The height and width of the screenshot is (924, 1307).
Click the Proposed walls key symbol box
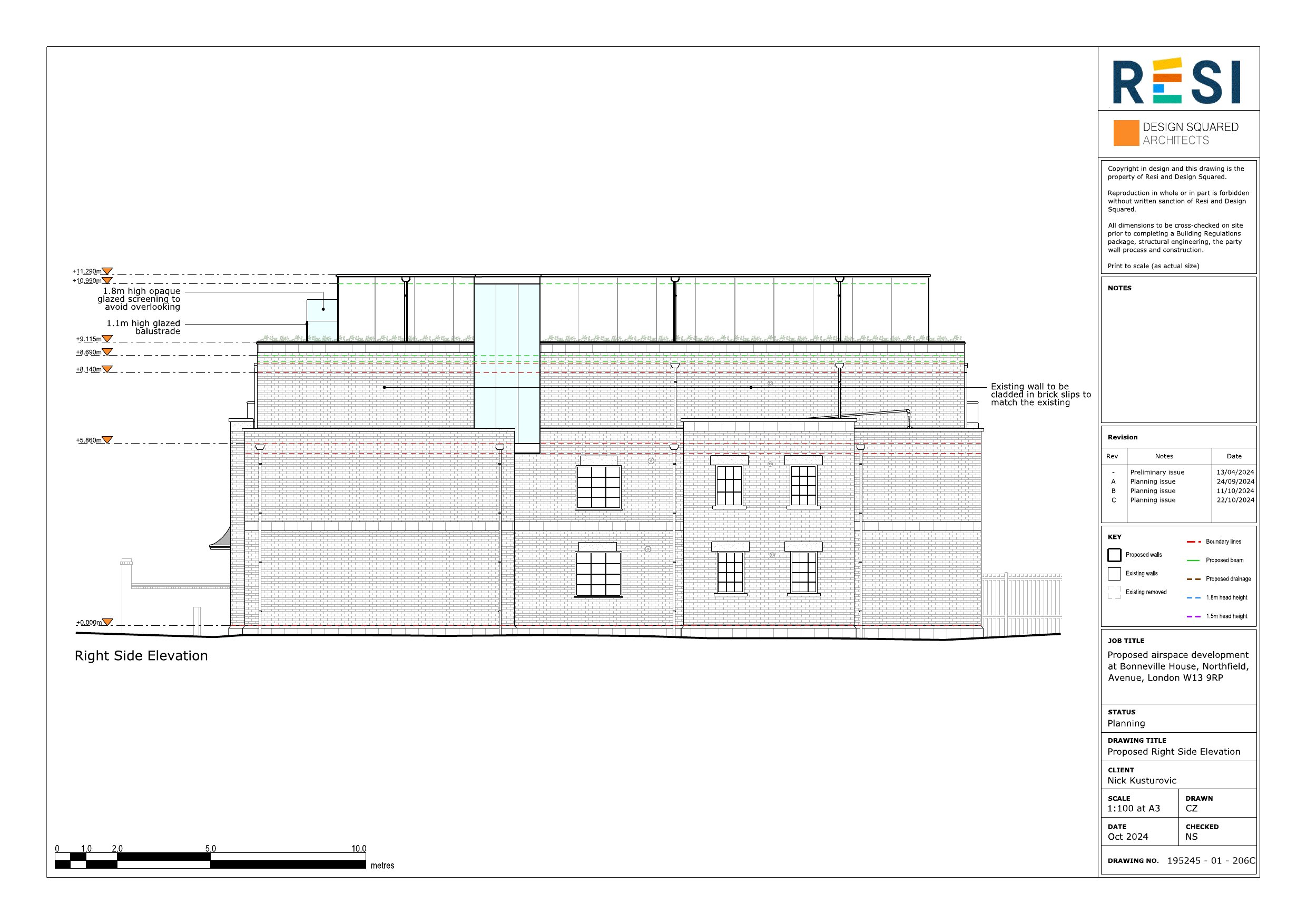point(1114,555)
